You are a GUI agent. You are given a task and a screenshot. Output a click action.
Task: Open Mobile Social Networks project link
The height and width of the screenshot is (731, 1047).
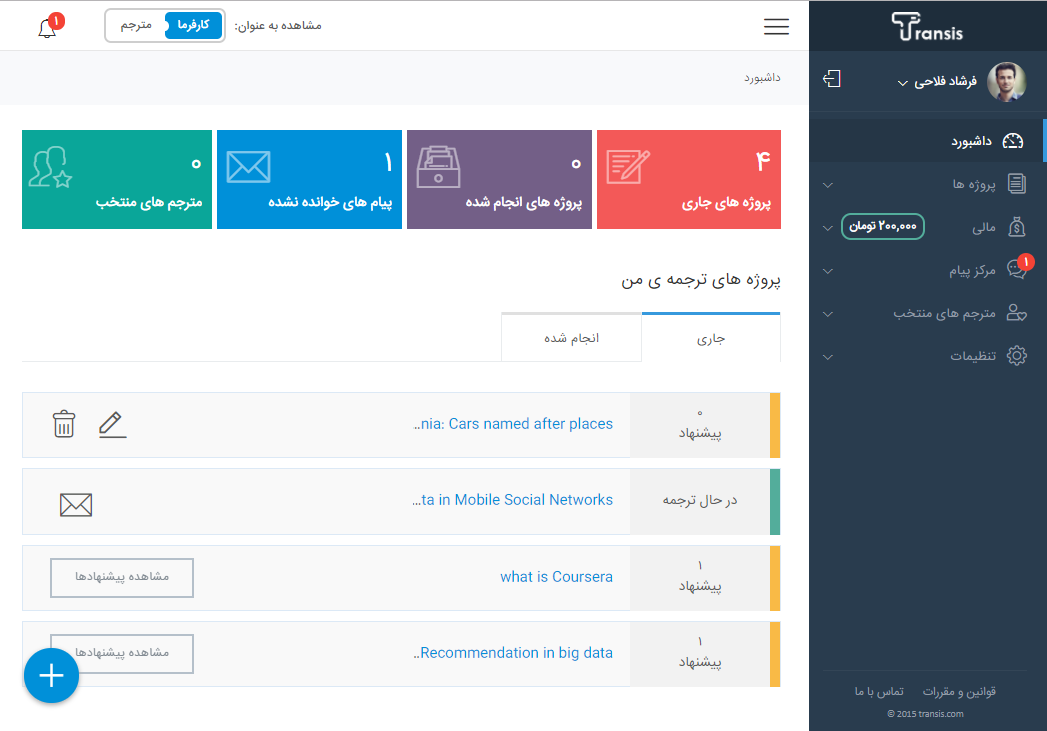click(x=512, y=500)
